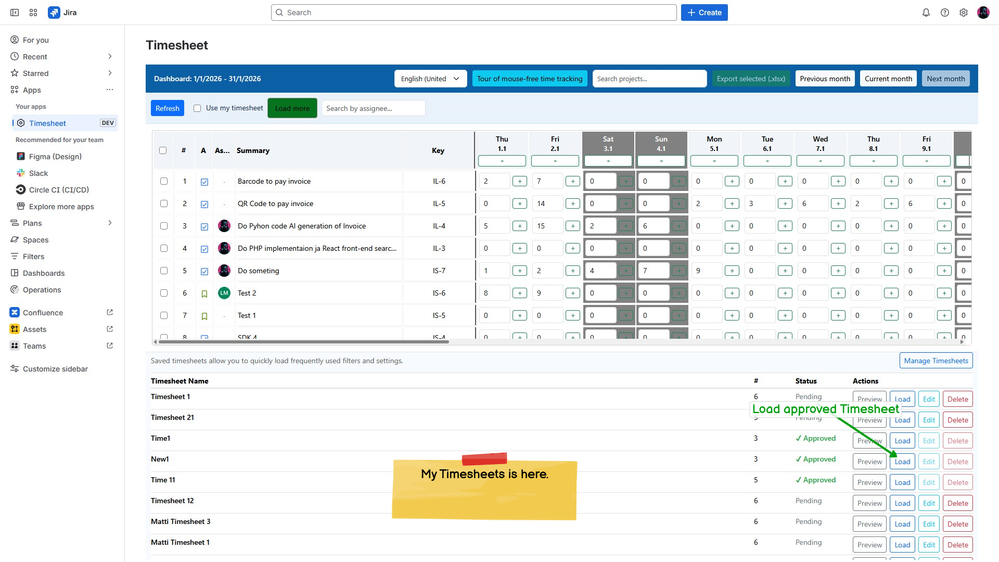Check the row 5 Do someting checkbox

click(164, 270)
